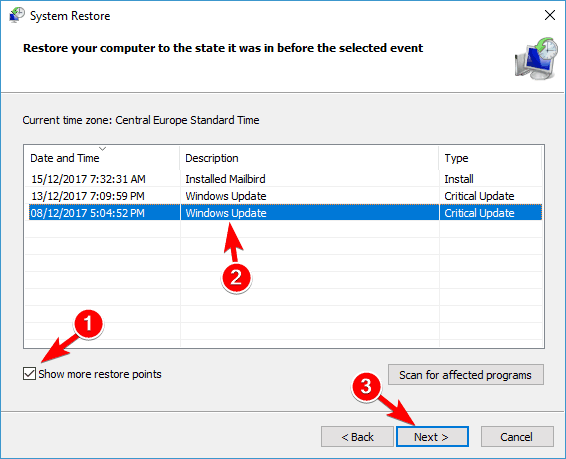Toggle Show more restore points checkbox

point(29,373)
